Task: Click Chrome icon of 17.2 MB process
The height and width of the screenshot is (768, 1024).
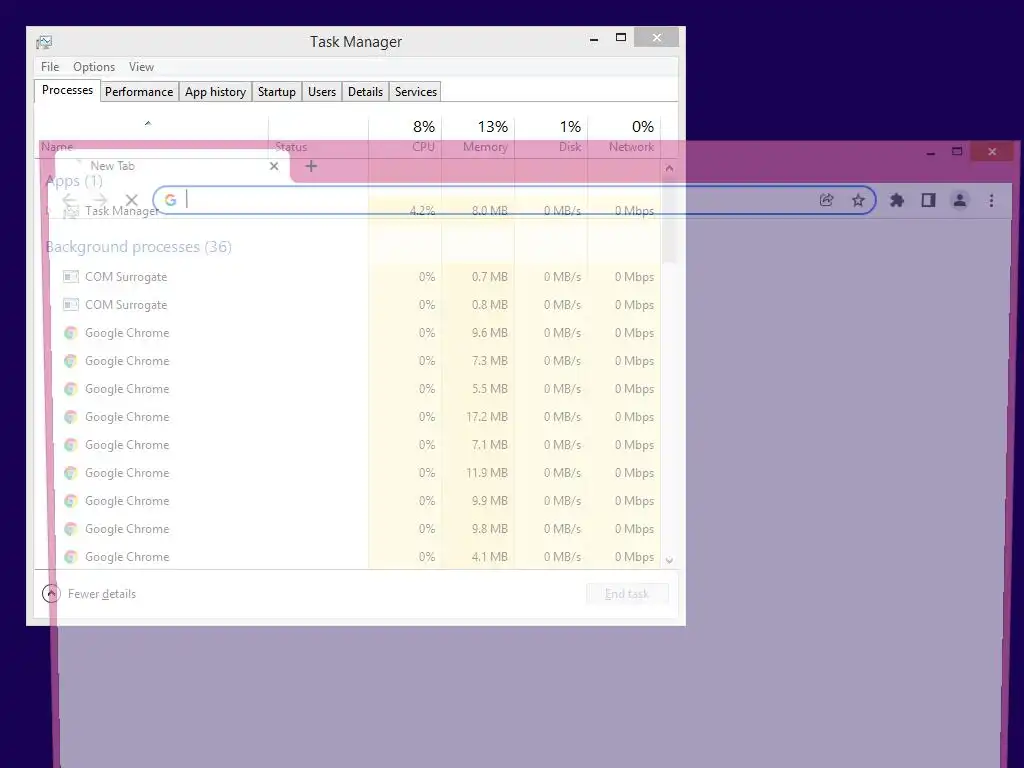Action: click(x=71, y=417)
